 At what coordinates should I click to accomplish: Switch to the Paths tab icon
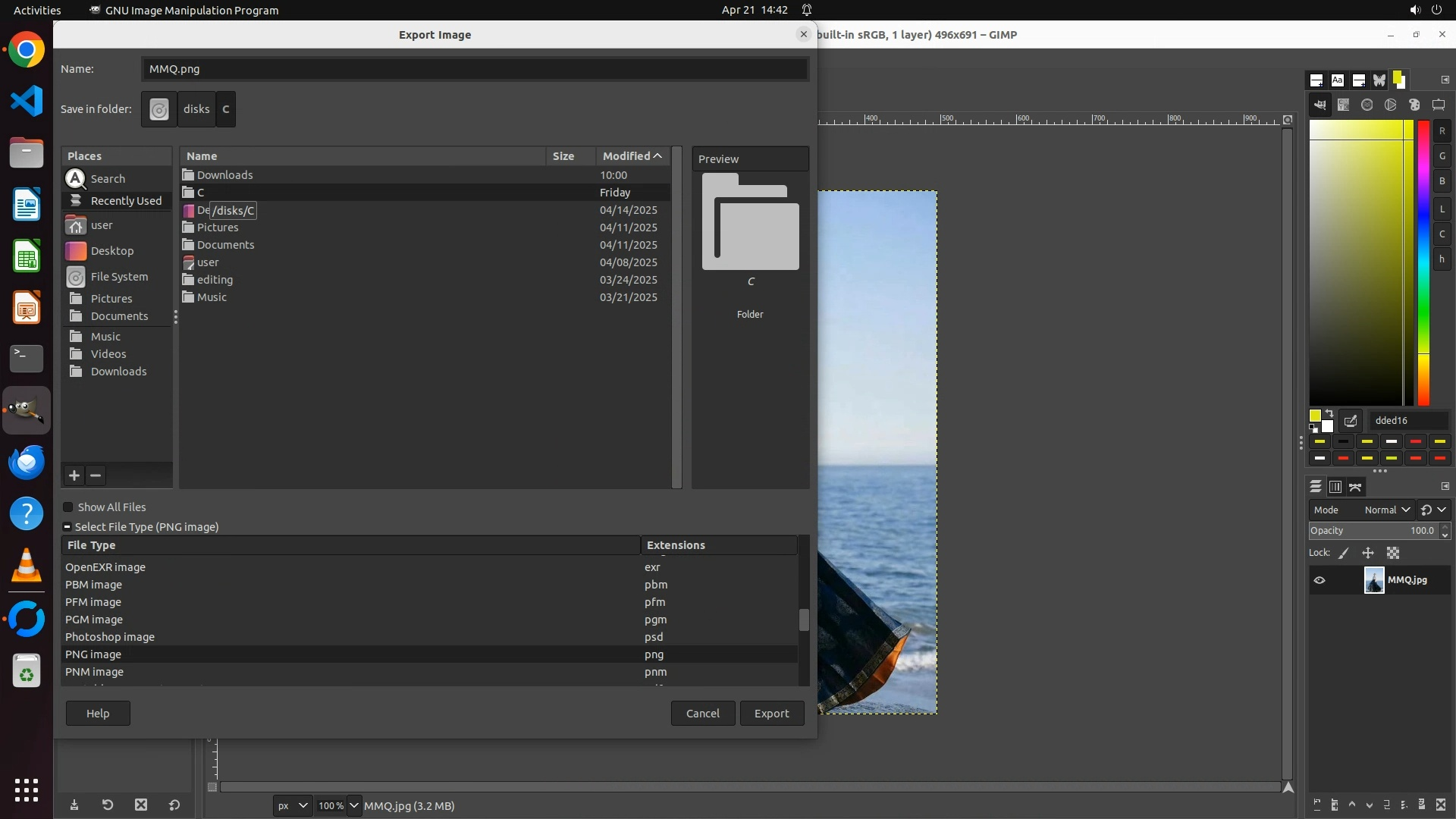(1356, 487)
